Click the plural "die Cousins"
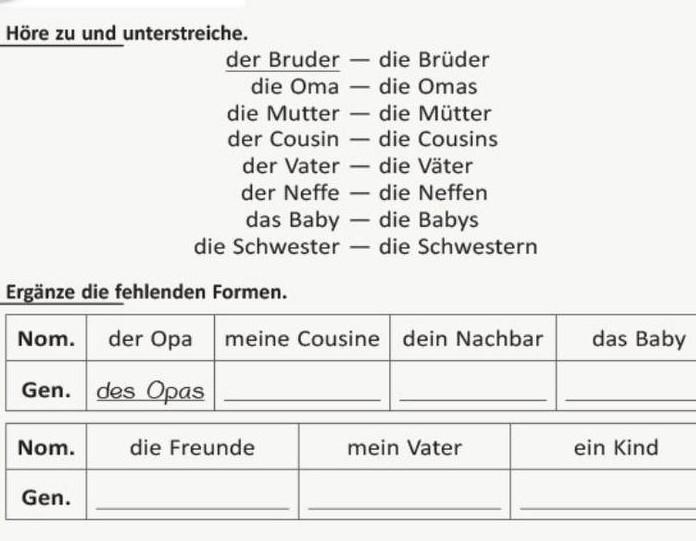Image resolution: width=696 pixels, height=541 pixels. (x=437, y=140)
